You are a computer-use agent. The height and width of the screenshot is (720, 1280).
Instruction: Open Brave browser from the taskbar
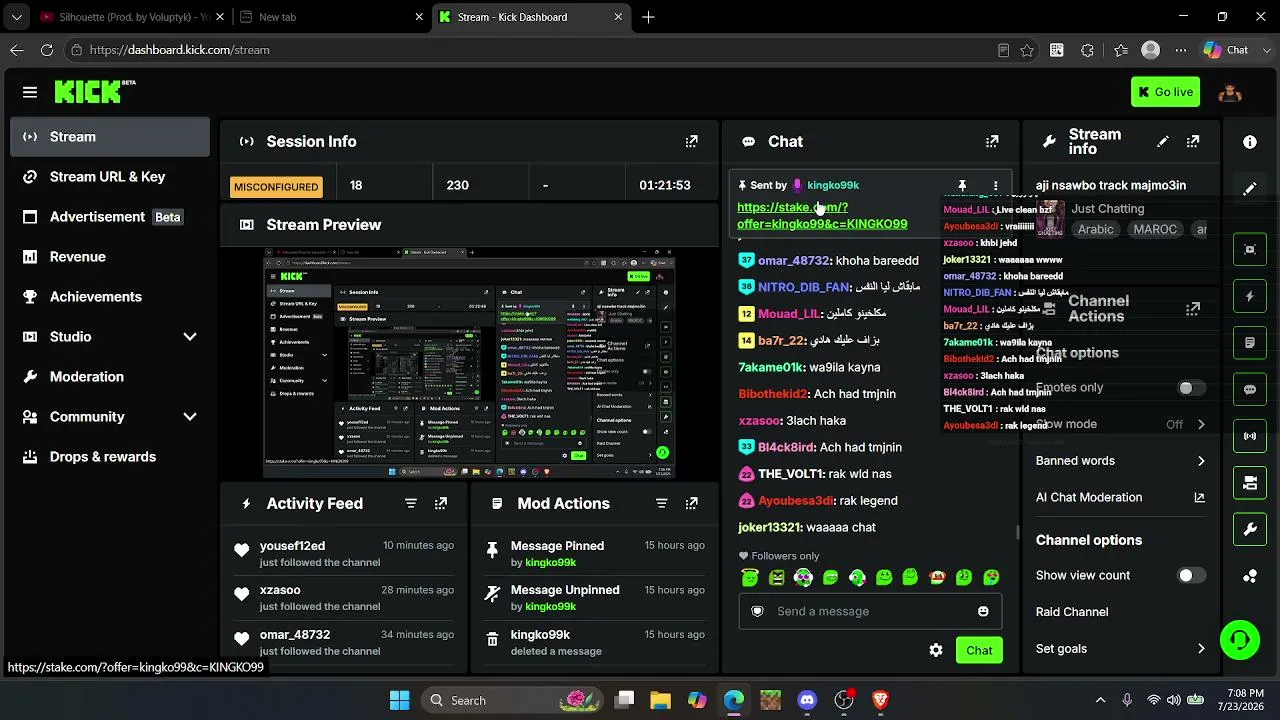[x=881, y=700]
